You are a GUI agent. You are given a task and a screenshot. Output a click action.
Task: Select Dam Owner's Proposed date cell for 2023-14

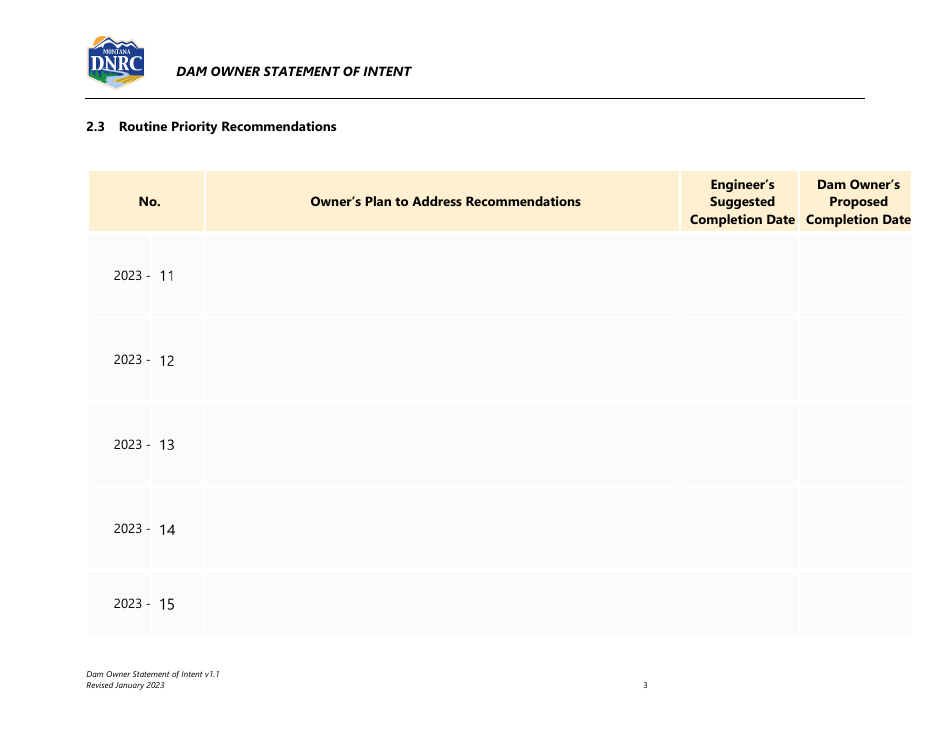point(855,529)
